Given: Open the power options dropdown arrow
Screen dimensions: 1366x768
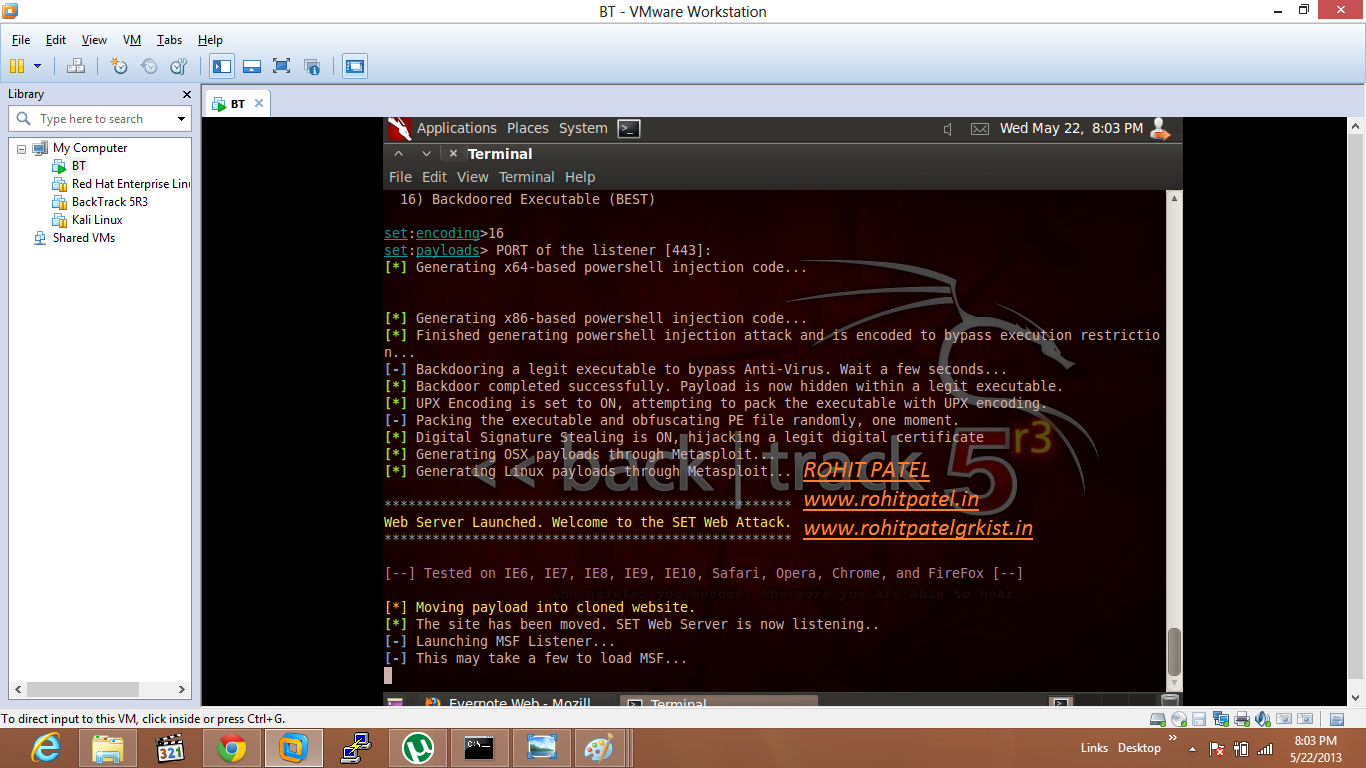Looking at the screenshot, I should coord(38,66).
